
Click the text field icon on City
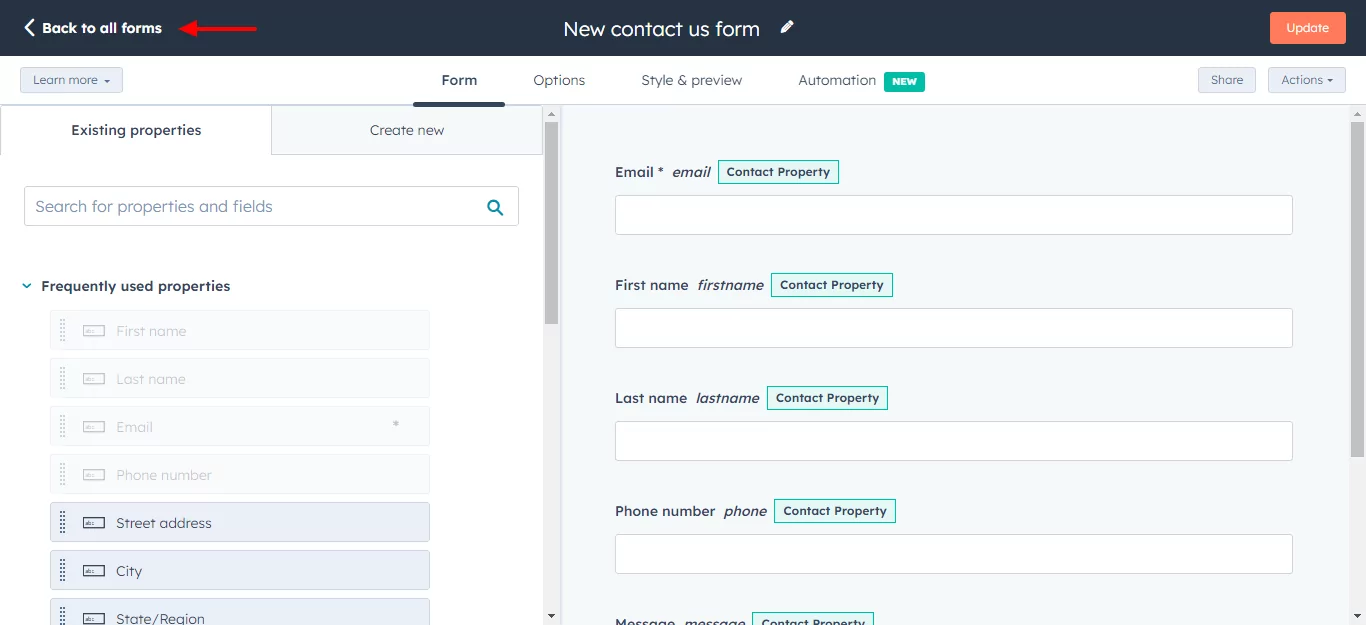(x=94, y=571)
